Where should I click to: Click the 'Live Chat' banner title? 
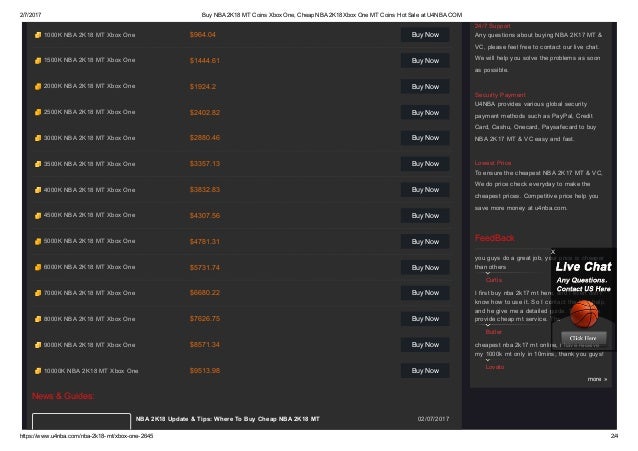click(x=583, y=267)
